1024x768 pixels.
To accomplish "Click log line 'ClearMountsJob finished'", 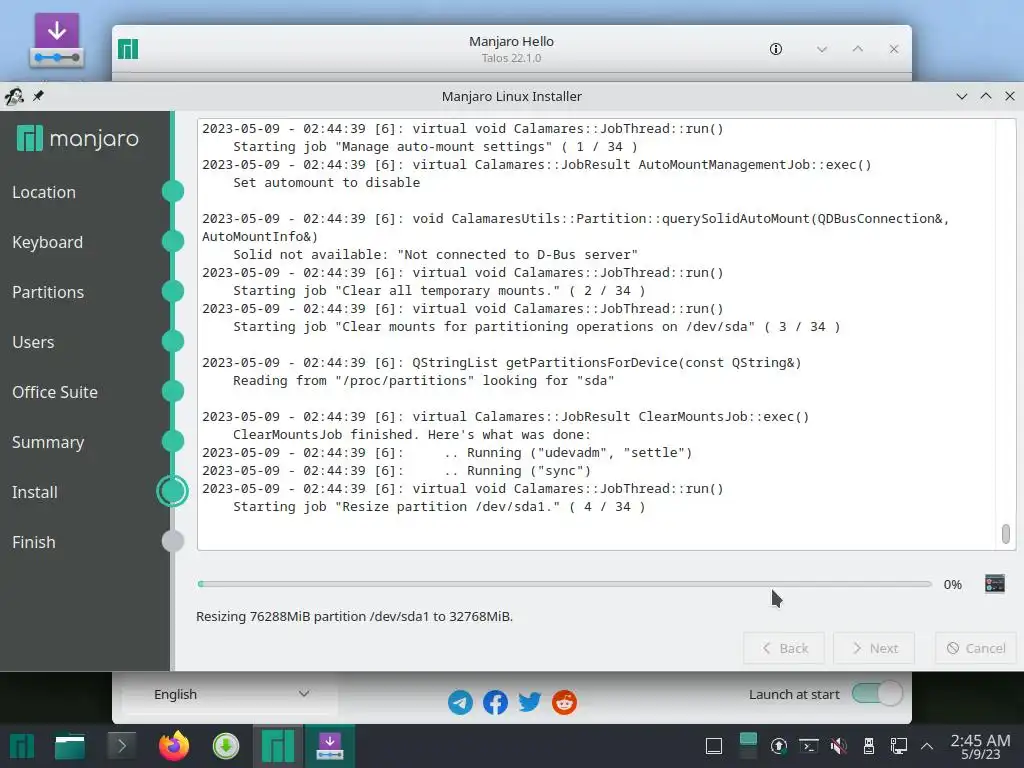I will coord(411,435).
